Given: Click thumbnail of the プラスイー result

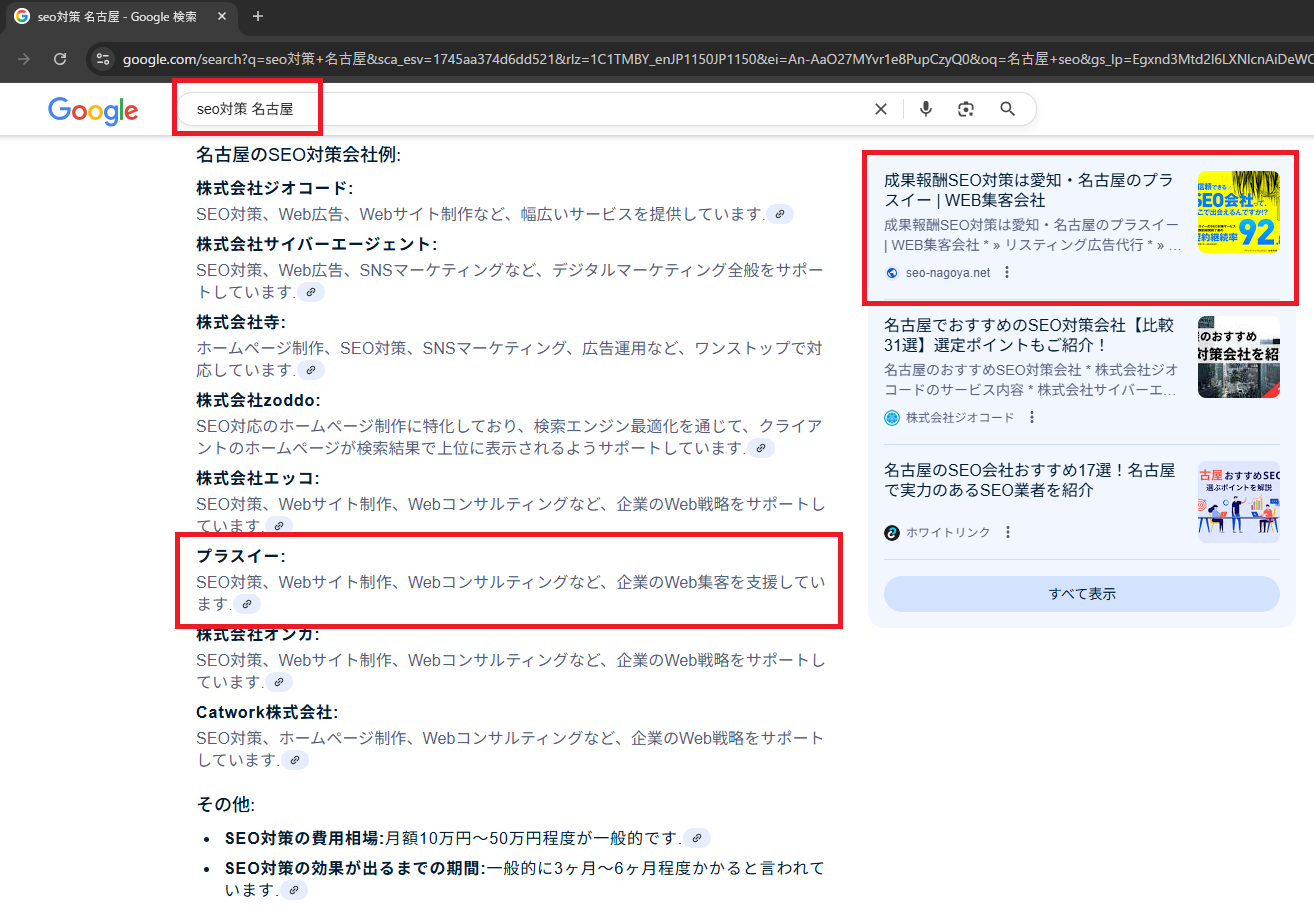Looking at the screenshot, I should click(1239, 212).
